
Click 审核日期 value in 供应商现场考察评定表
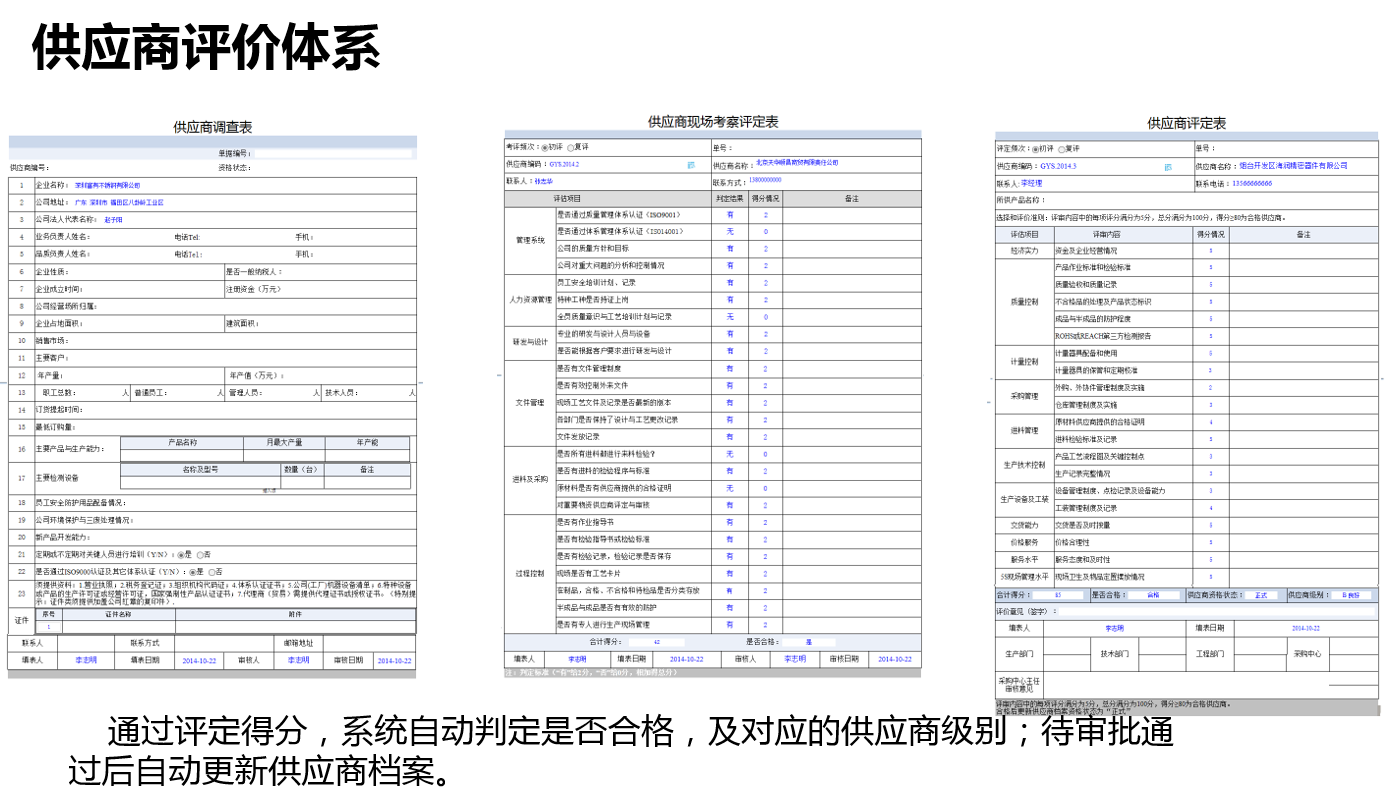pyautogui.click(x=894, y=660)
